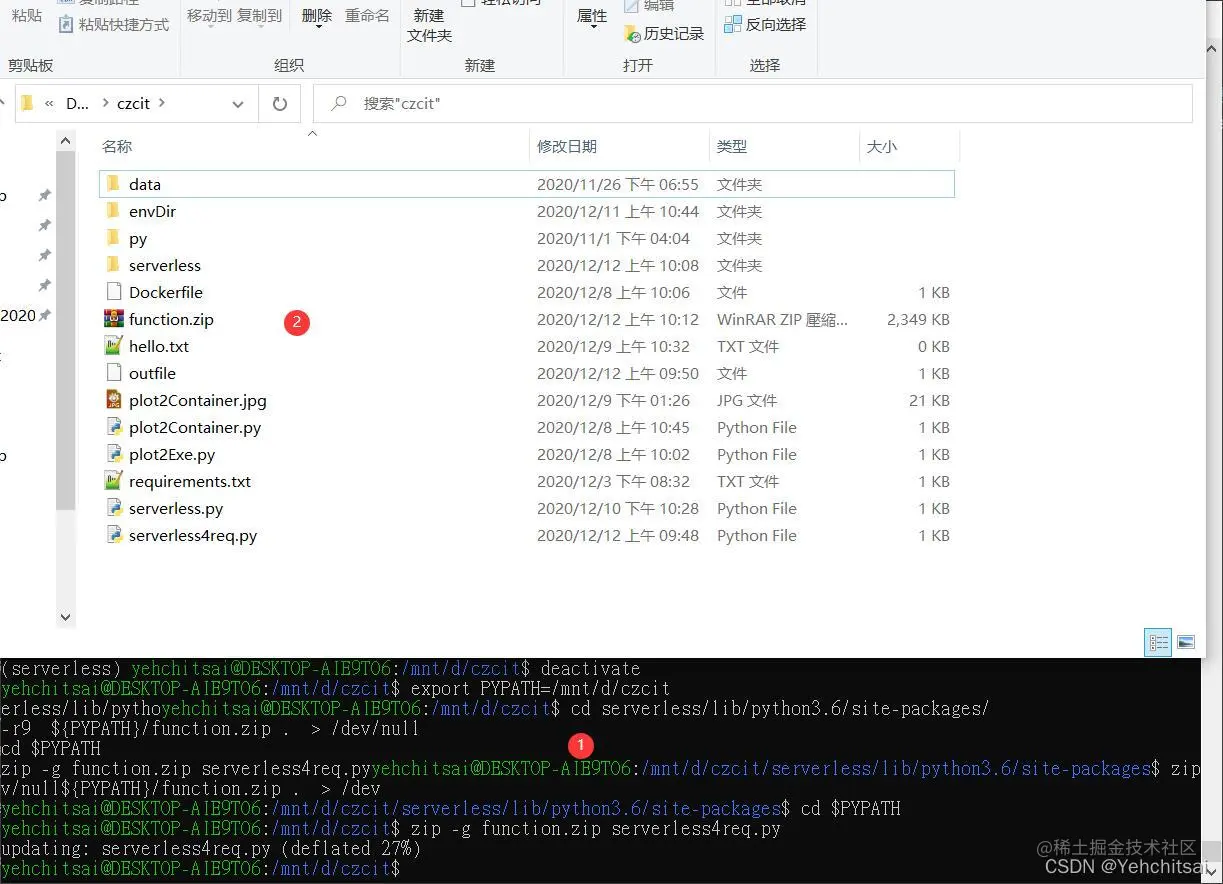
Task: Switch to large icons view layout icon
Action: (1186, 642)
